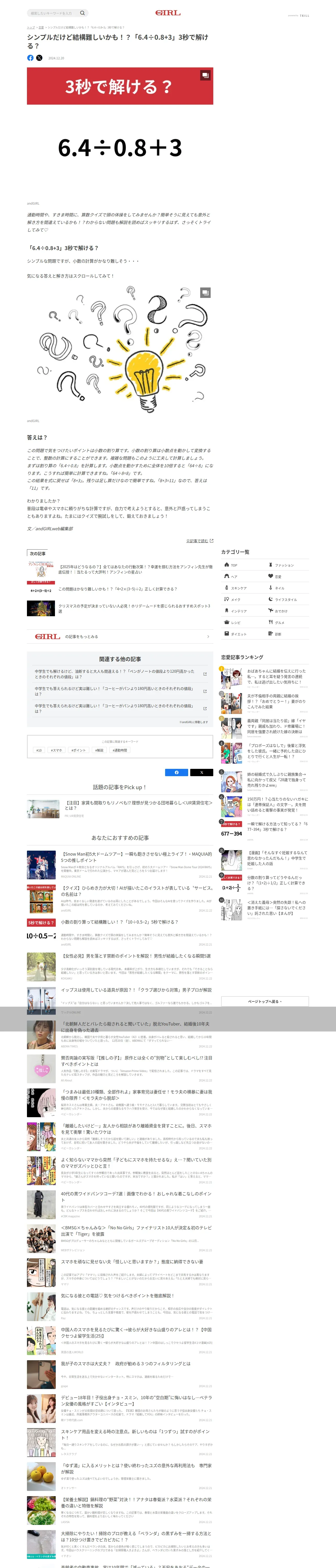Open the 恋愛 breadcrumb link

pyautogui.click(x=41, y=27)
